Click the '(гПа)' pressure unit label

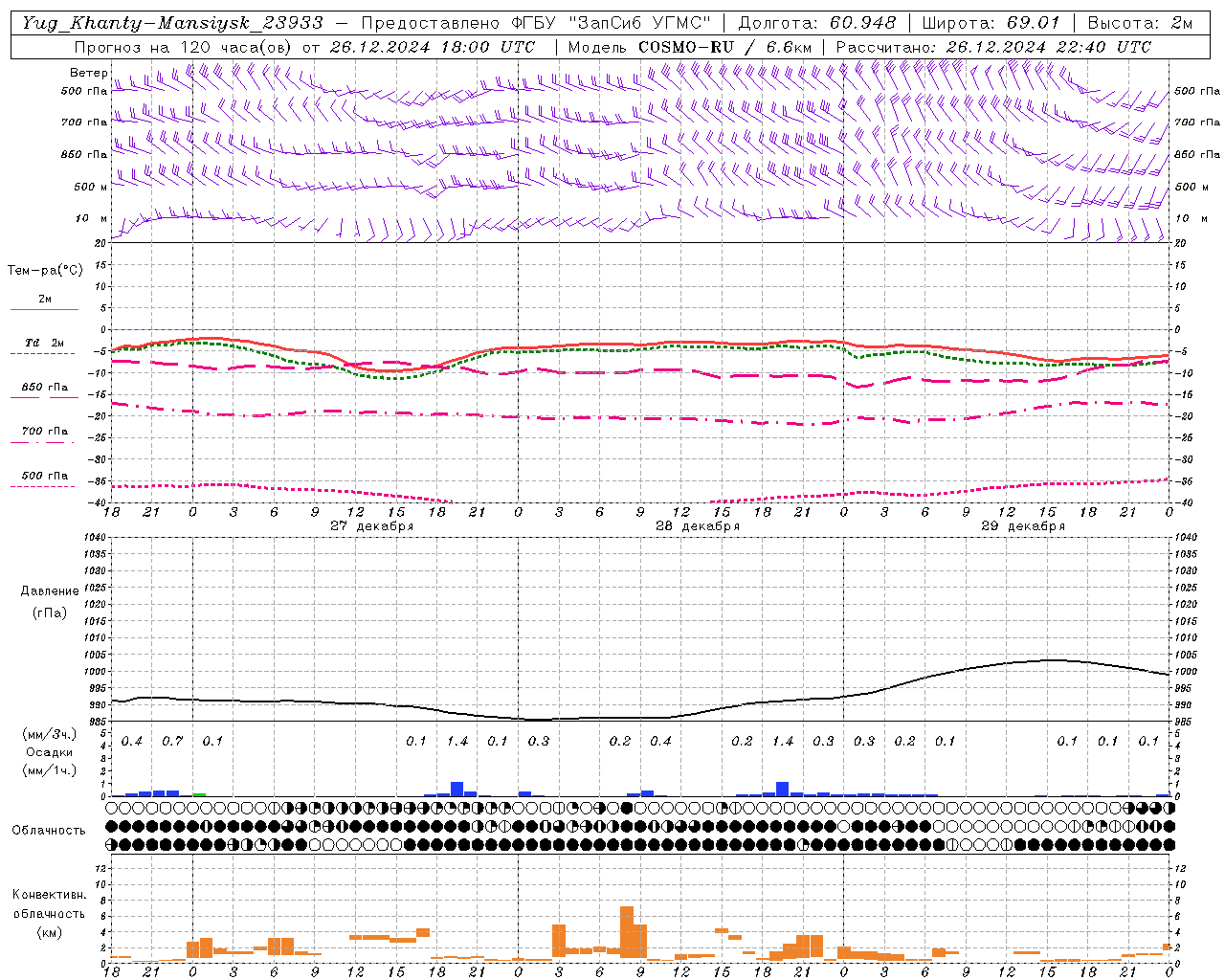click(50, 613)
